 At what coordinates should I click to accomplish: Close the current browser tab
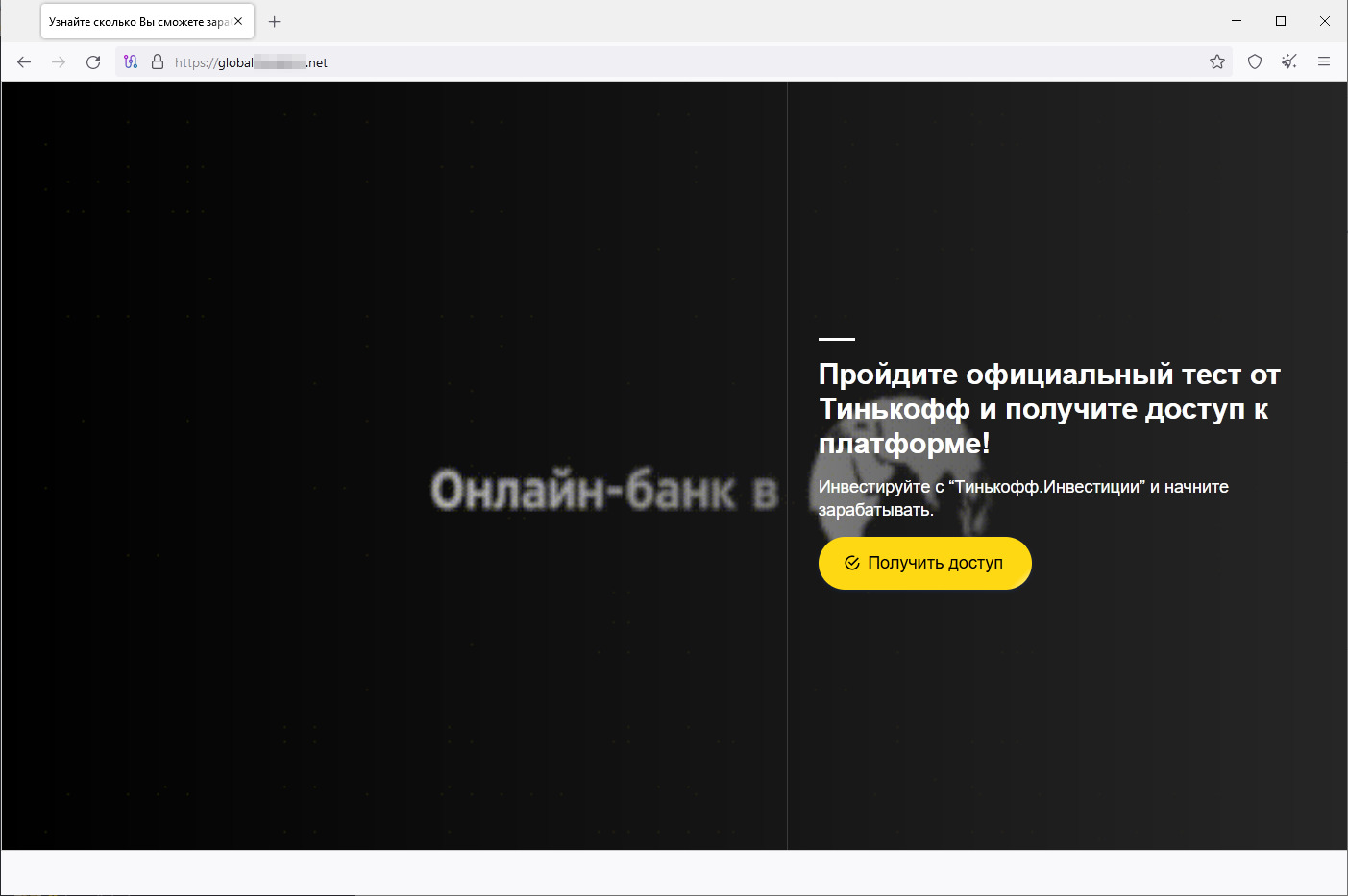pos(238,21)
